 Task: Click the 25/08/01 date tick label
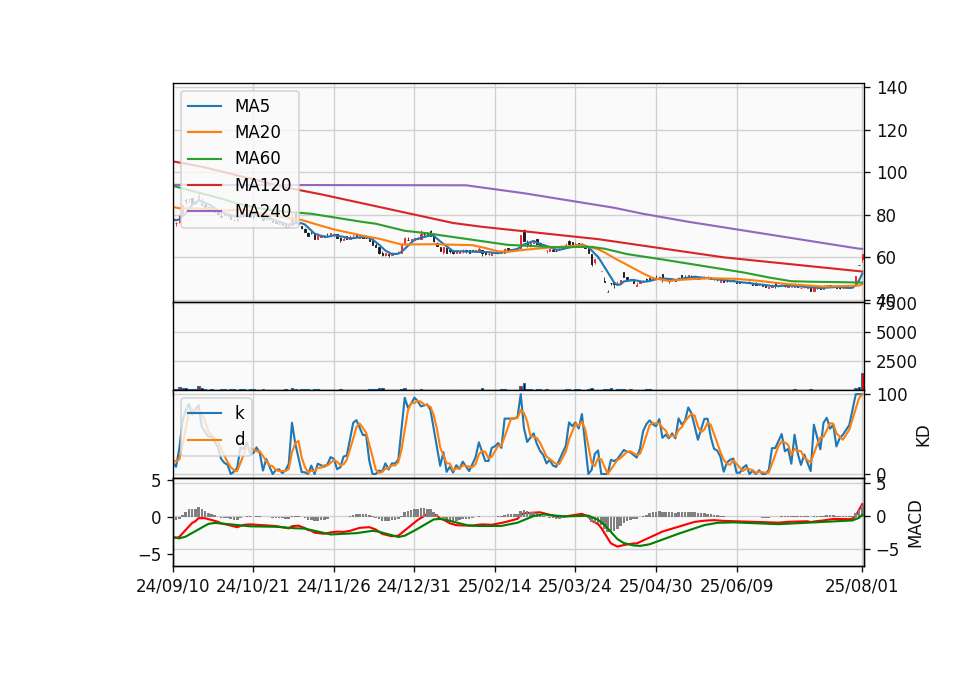pos(861,587)
